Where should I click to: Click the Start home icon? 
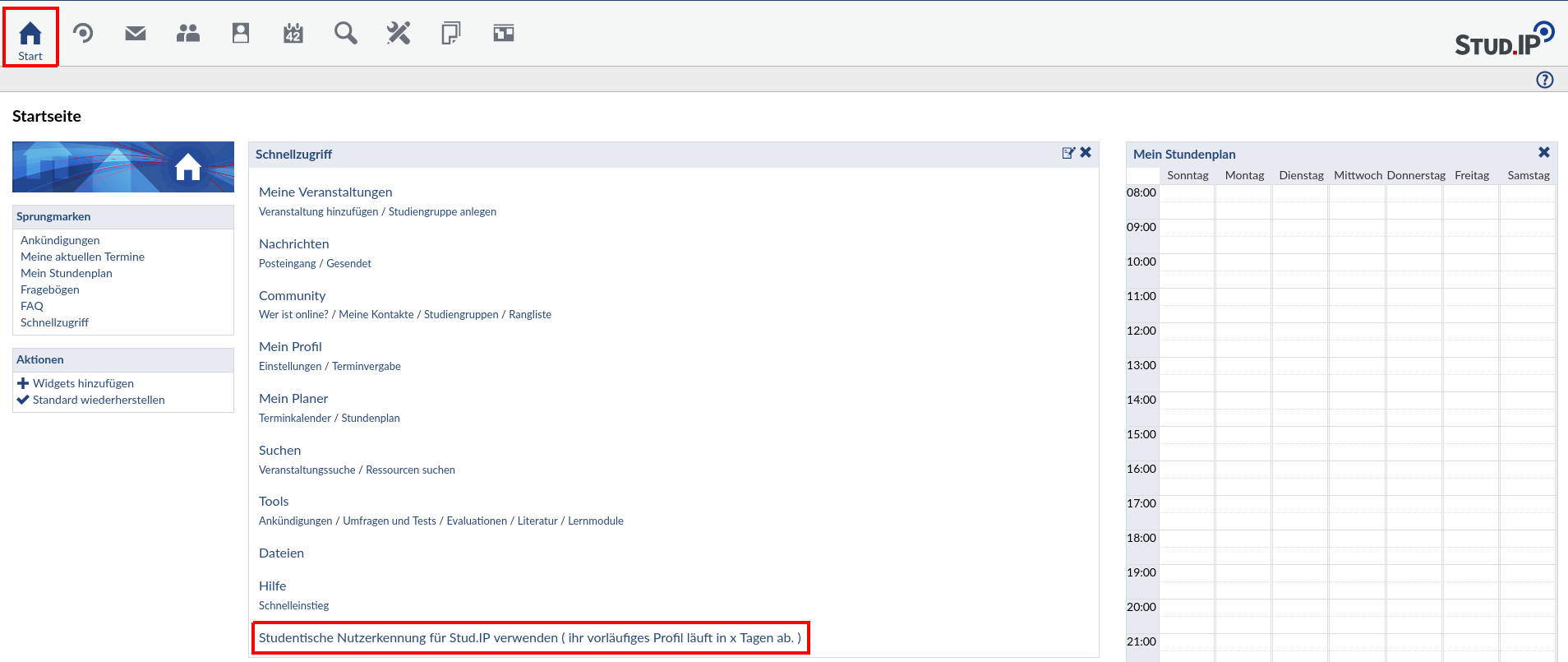coord(30,39)
